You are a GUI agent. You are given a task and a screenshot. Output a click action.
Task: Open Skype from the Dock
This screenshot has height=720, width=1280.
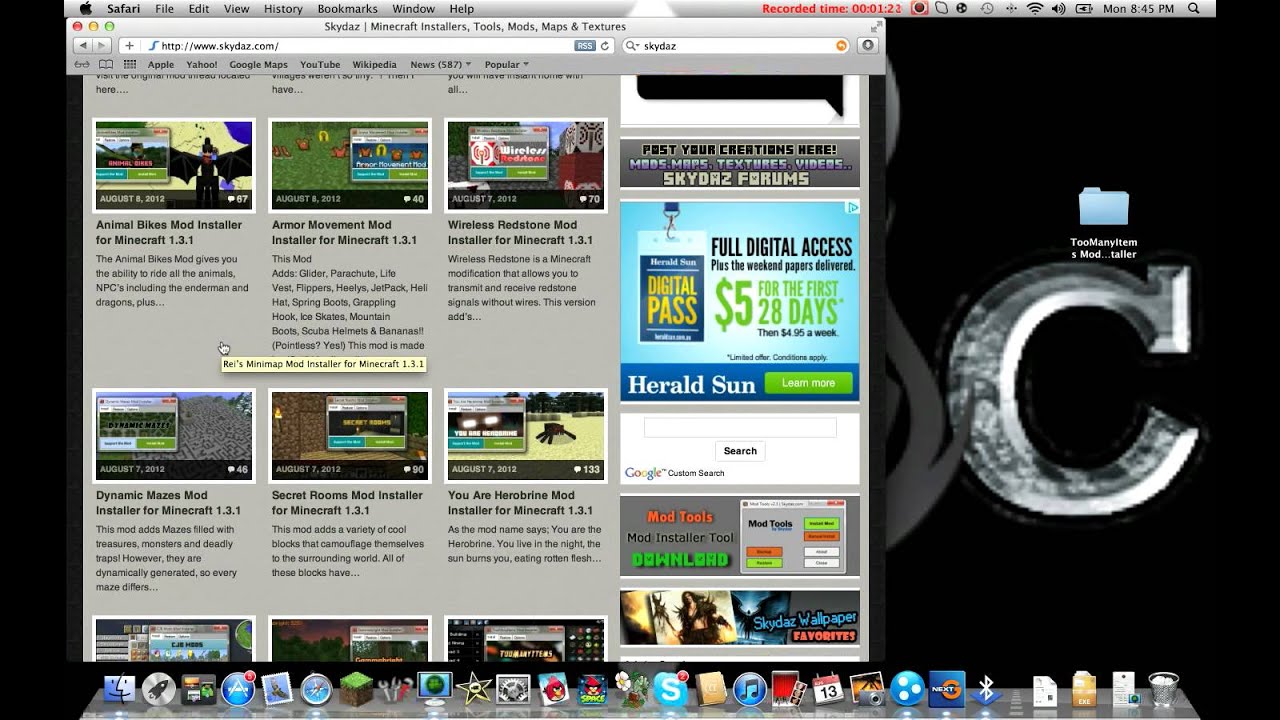point(670,688)
